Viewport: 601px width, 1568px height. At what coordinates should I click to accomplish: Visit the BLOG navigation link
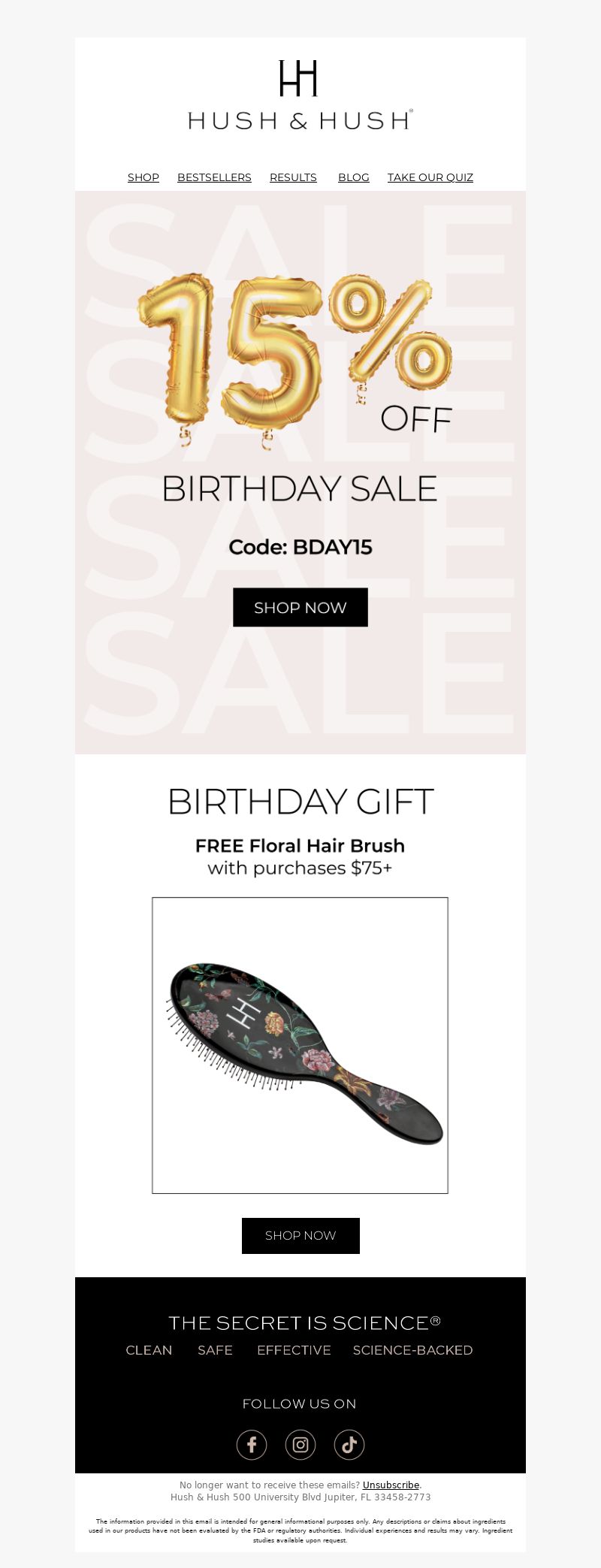coord(354,177)
